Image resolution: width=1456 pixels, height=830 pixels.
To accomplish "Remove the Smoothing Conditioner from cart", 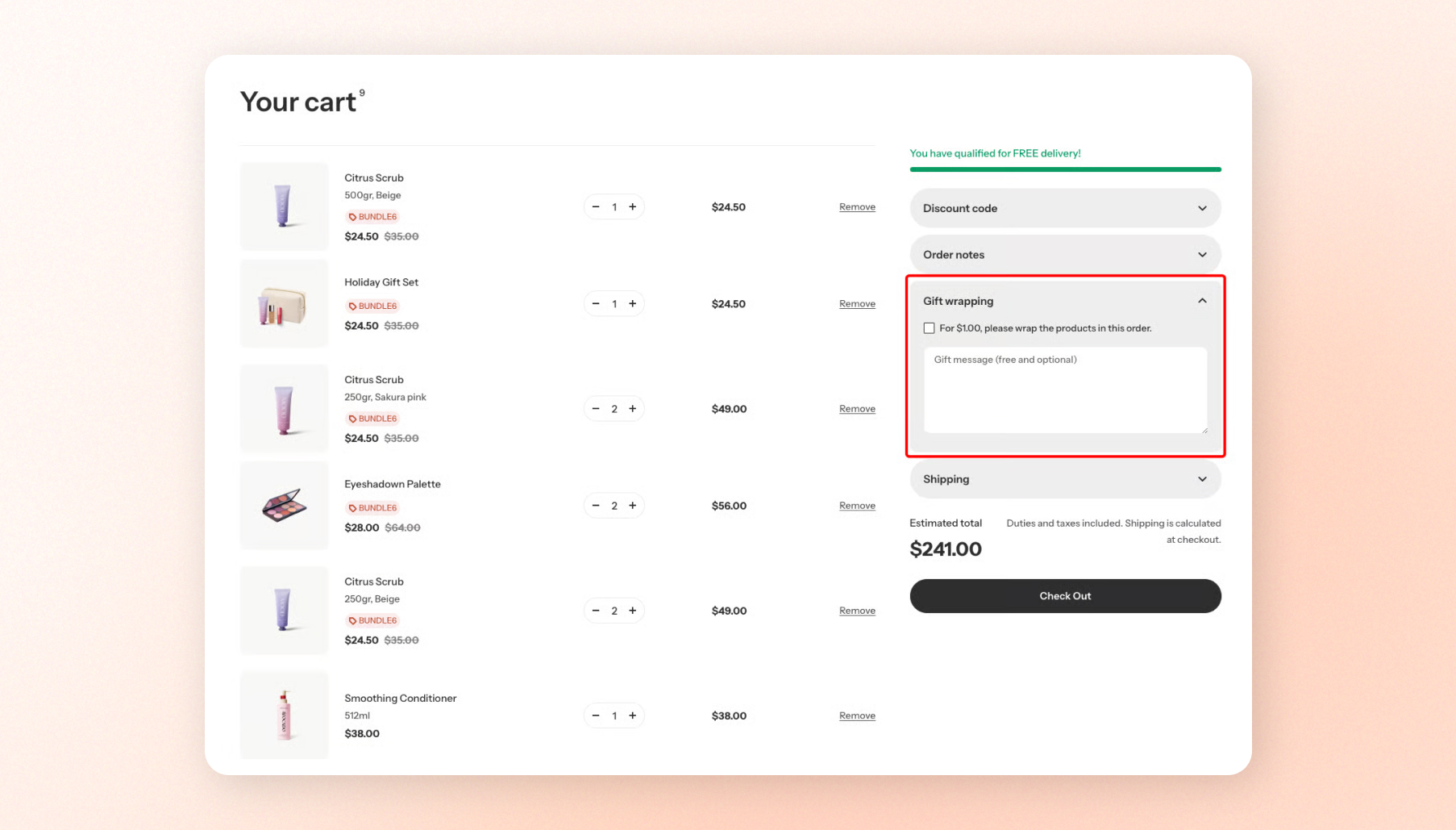I will 857,715.
